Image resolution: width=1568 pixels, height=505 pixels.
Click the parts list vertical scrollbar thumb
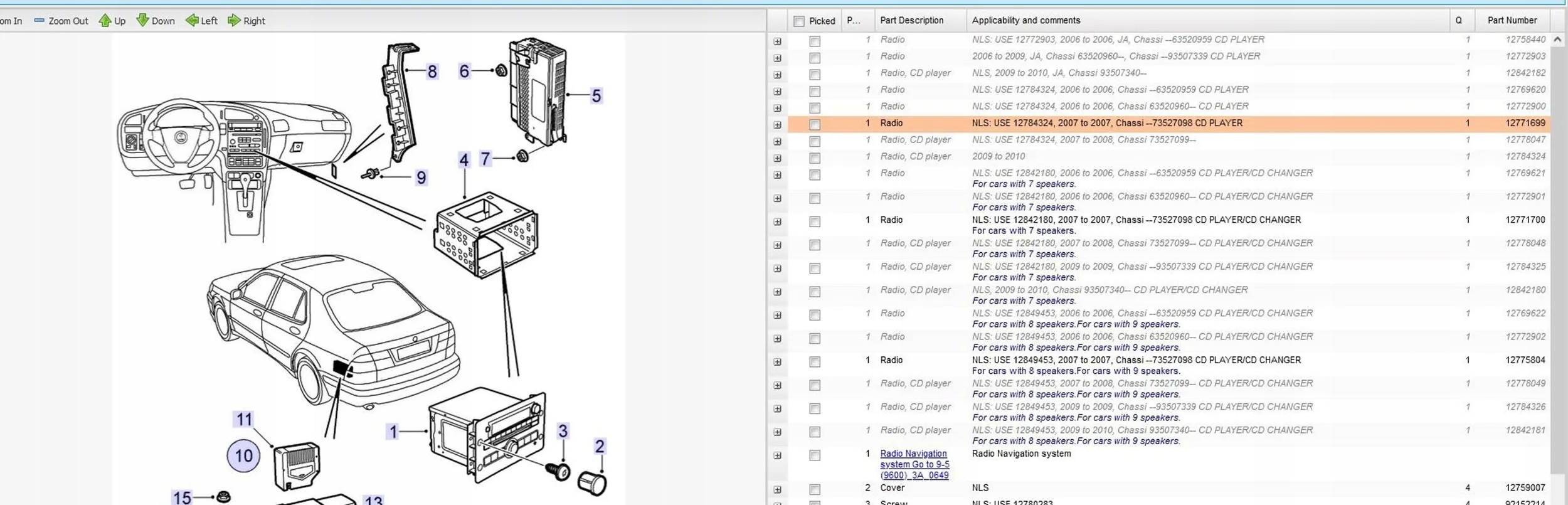1557,260
